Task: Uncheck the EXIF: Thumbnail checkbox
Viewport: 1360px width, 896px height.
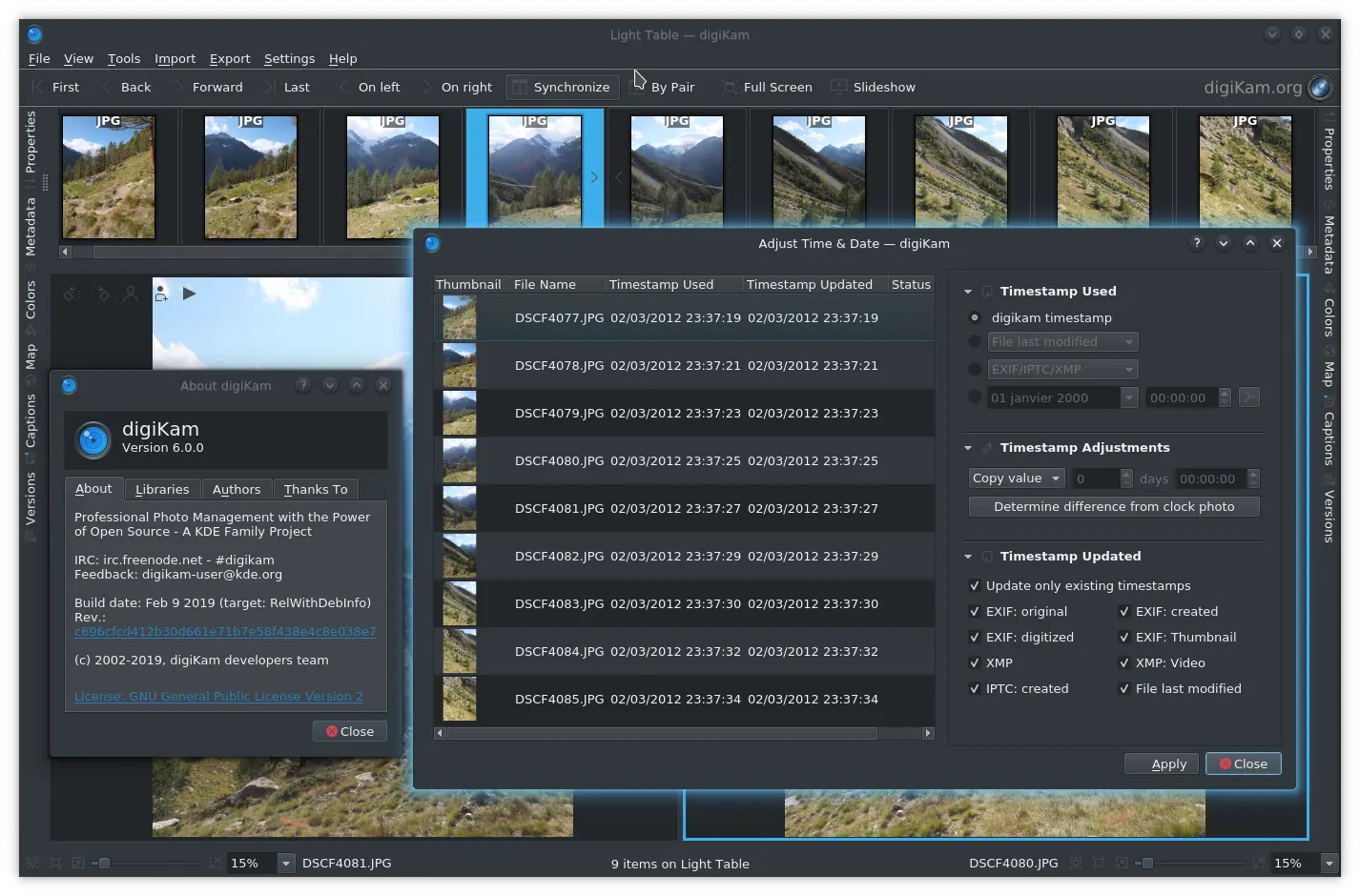Action: pos(1125,637)
